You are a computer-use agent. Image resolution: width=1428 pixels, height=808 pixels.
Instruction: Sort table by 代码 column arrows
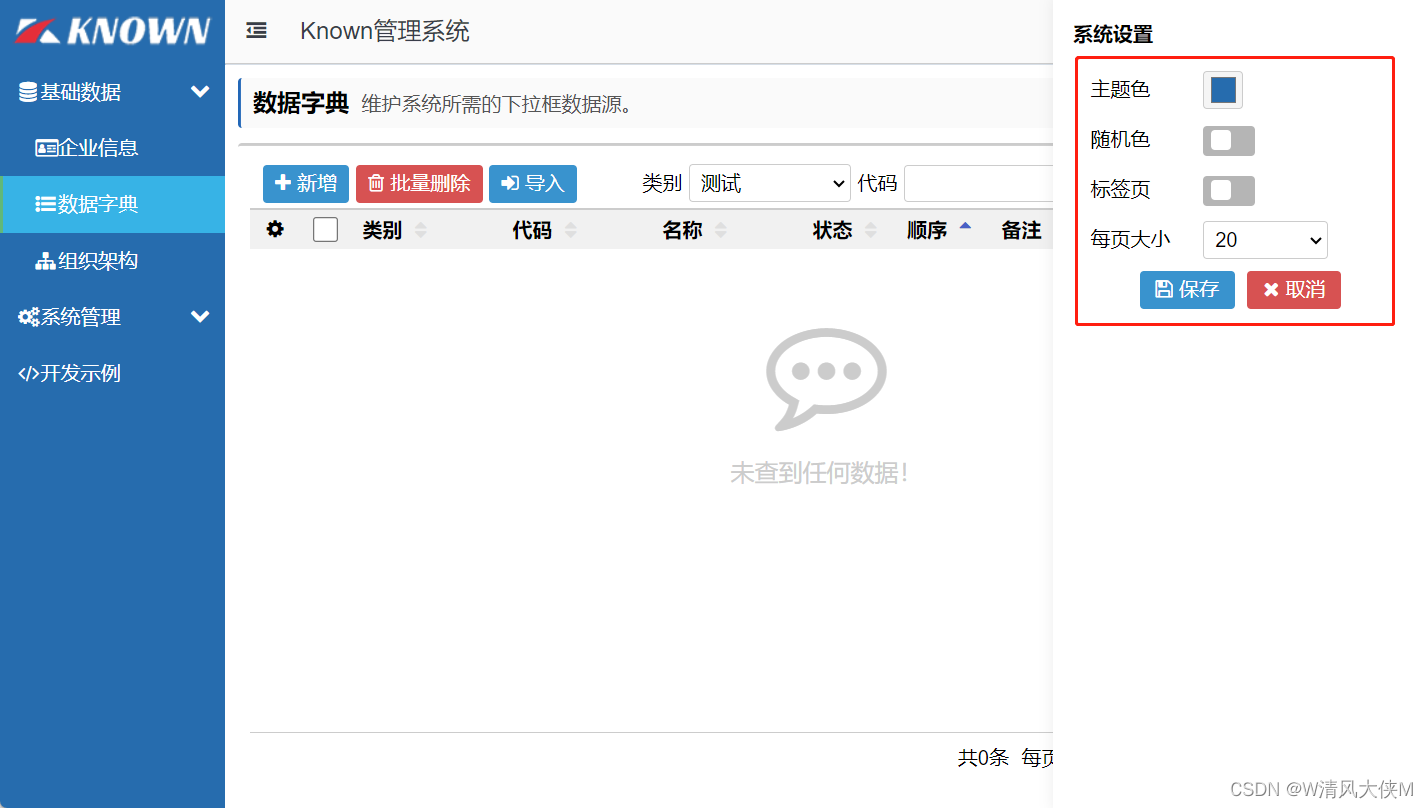pos(571,231)
